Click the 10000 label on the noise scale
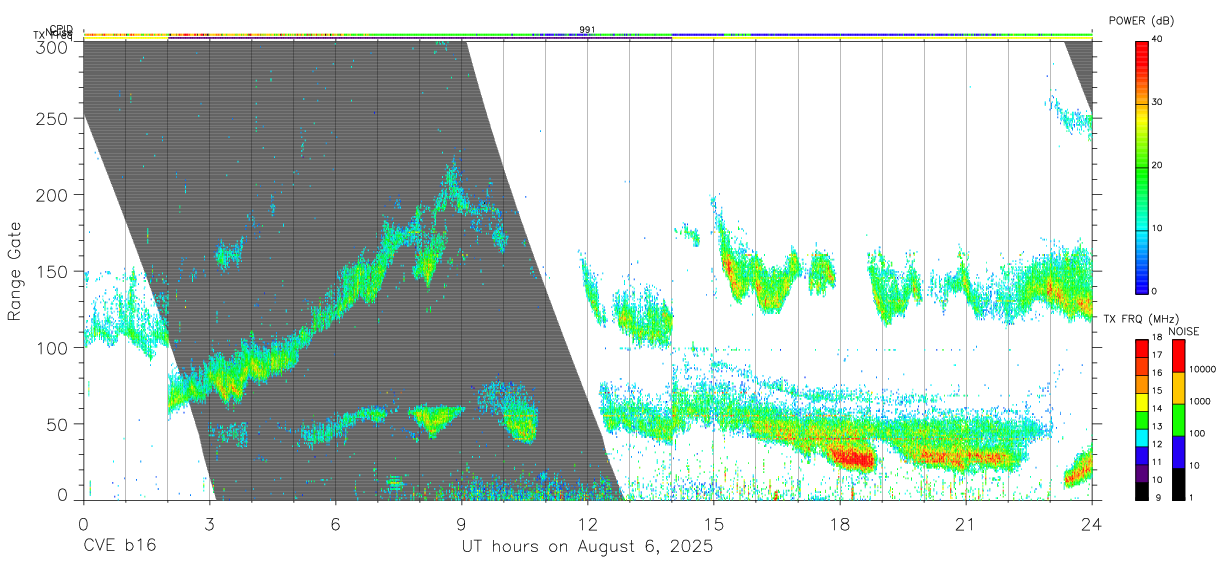Image resolution: width=1228 pixels, height=567 pixels. click(x=1203, y=369)
